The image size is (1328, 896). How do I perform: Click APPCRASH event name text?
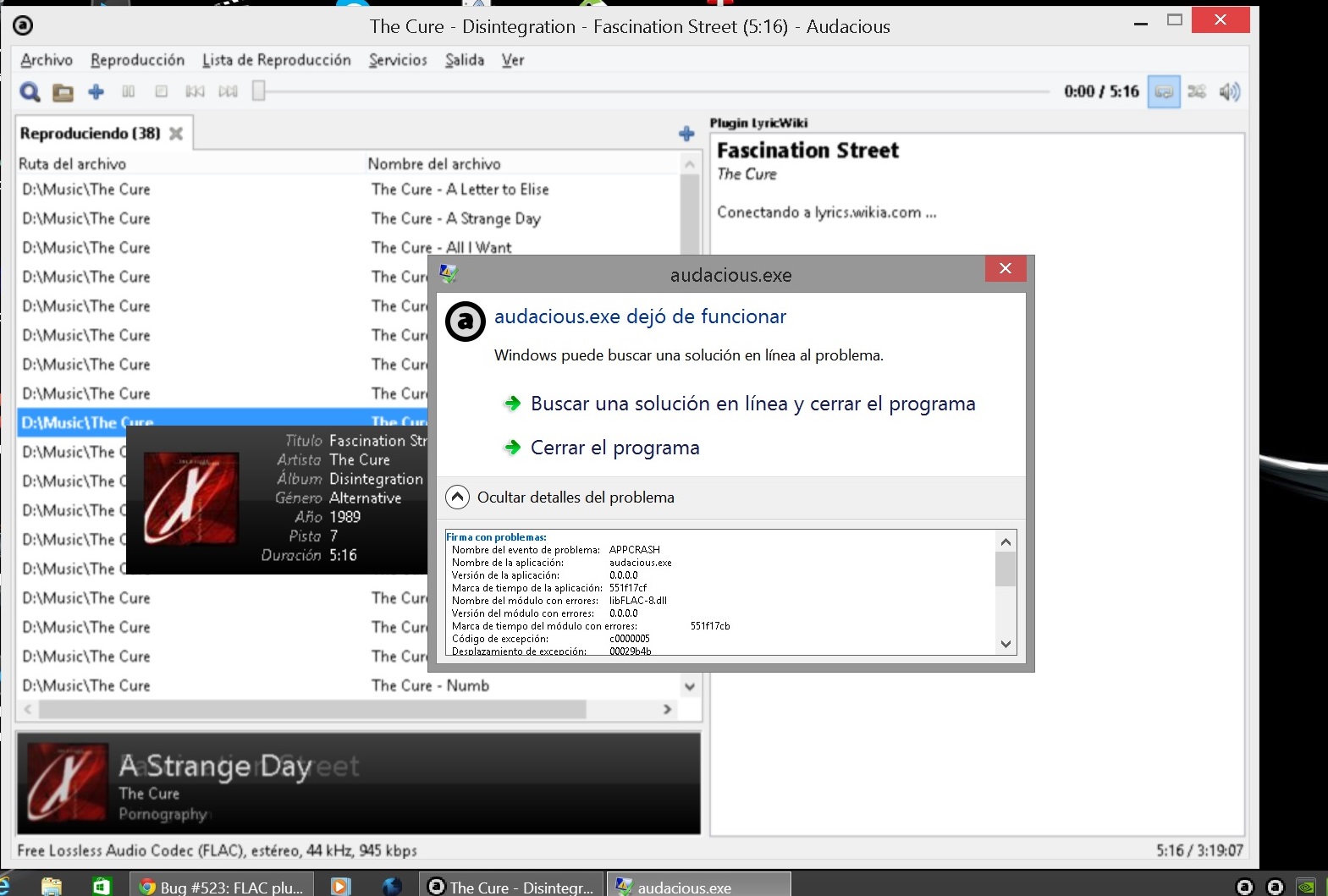tap(634, 550)
